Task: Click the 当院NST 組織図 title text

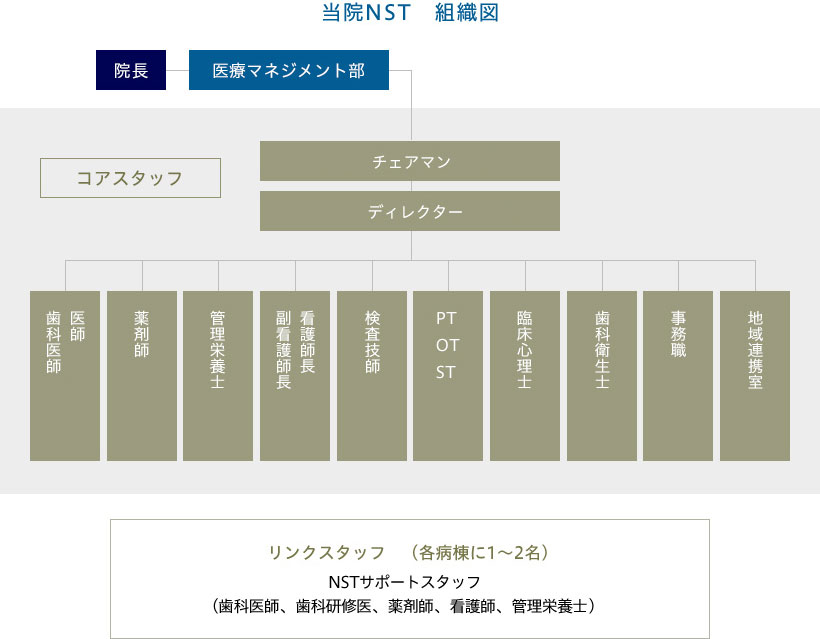Action: [x=410, y=13]
